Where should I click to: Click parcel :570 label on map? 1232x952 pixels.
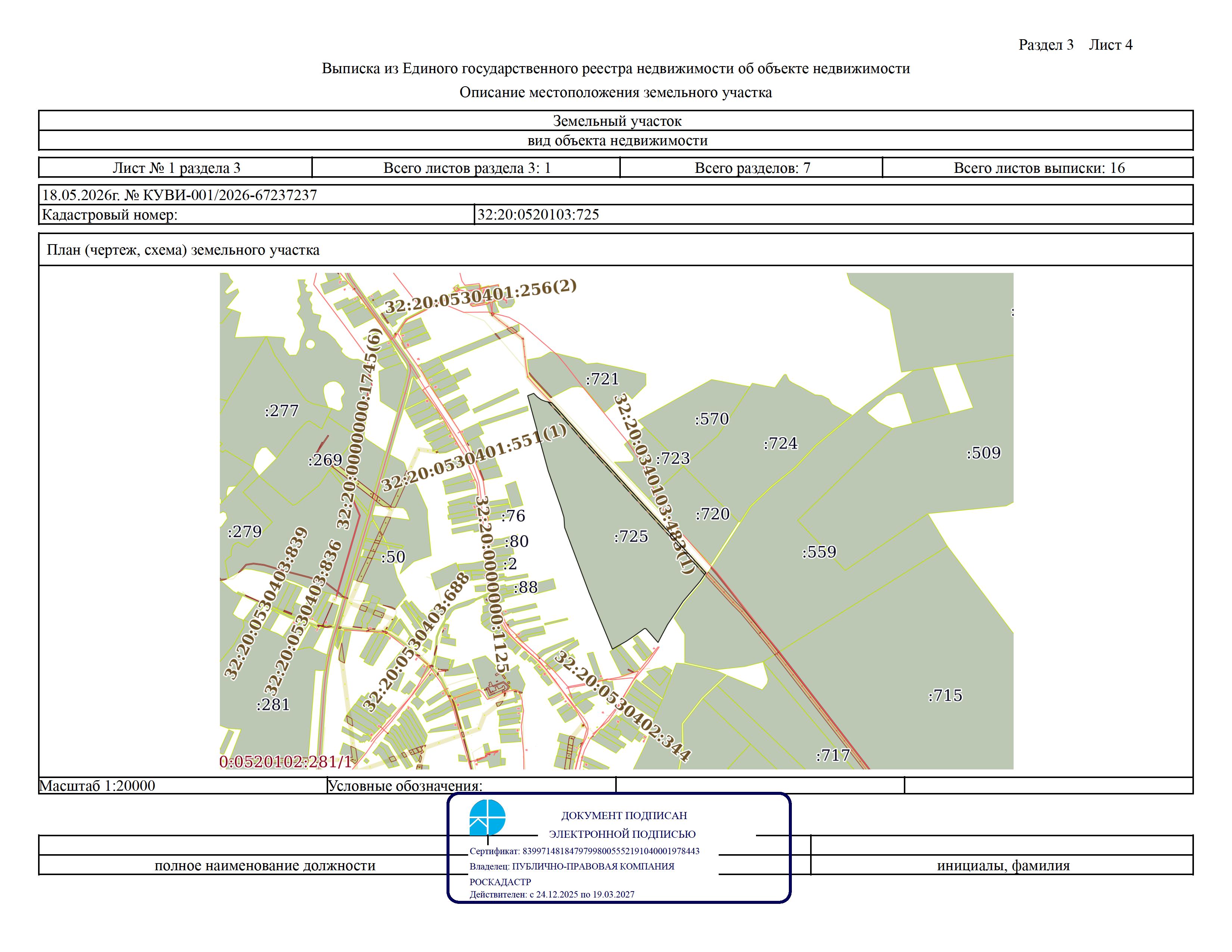pyautogui.click(x=712, y=419)
